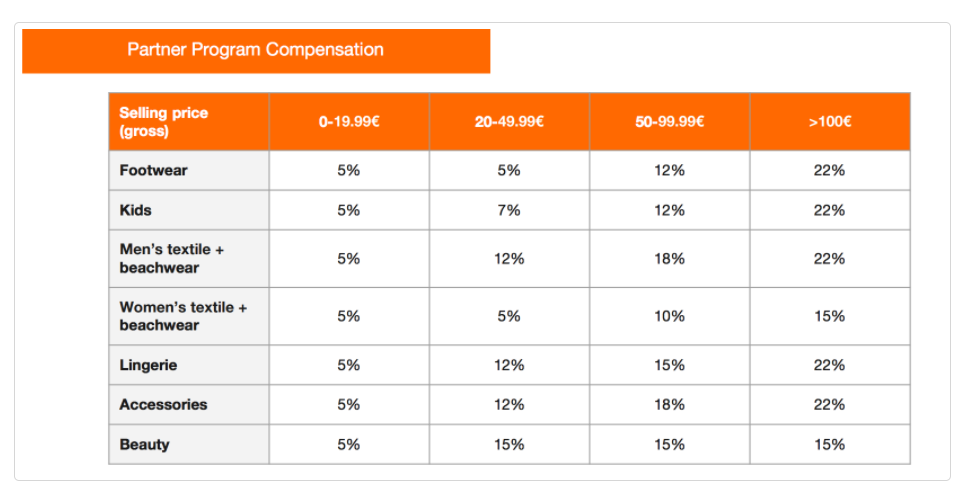Viewport: 964px width, 492px height.
Task: Select the Accessories row label
Action: click(164, 405)
